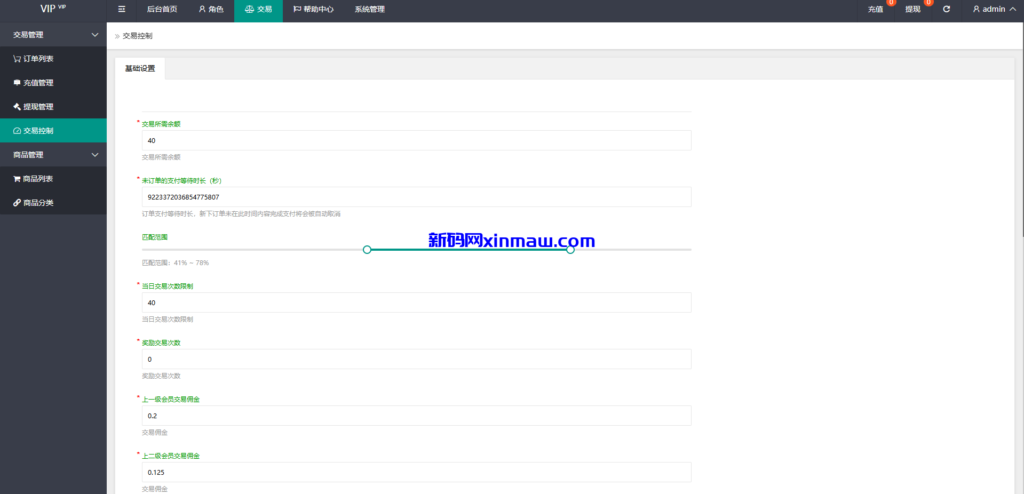The height and width of the screenshot is (494, 1024).
Task: Focus the 上一级会员交易佣金 input field
Action: point(416,415)
